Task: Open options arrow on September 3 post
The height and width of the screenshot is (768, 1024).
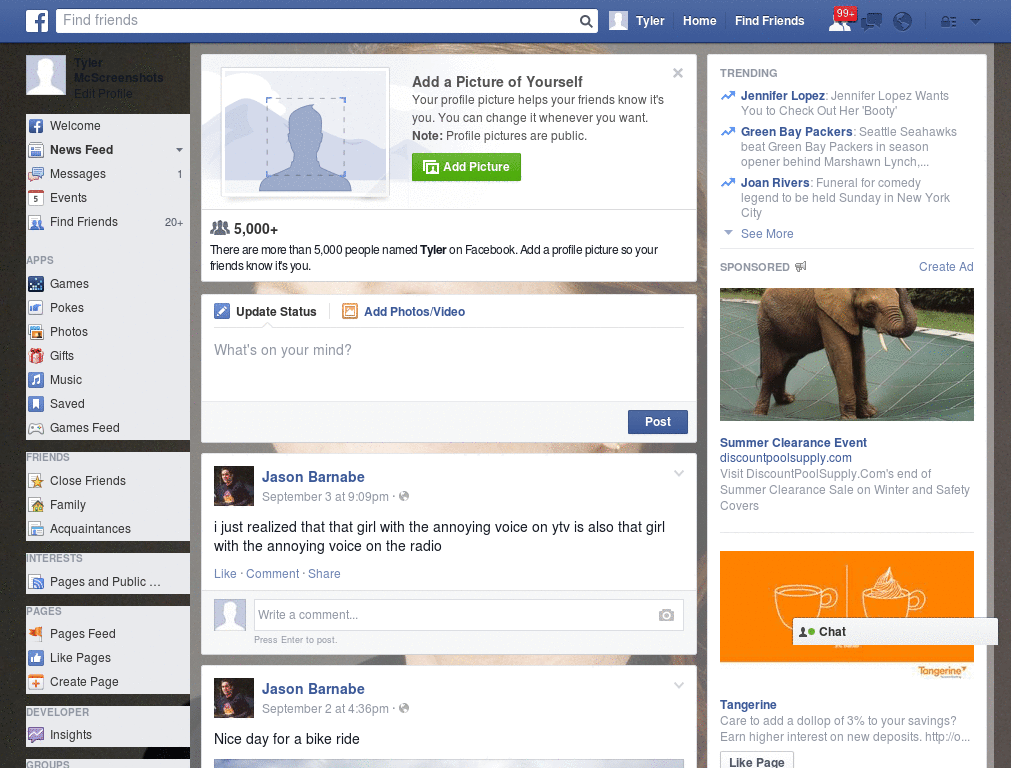Action: 679,473
